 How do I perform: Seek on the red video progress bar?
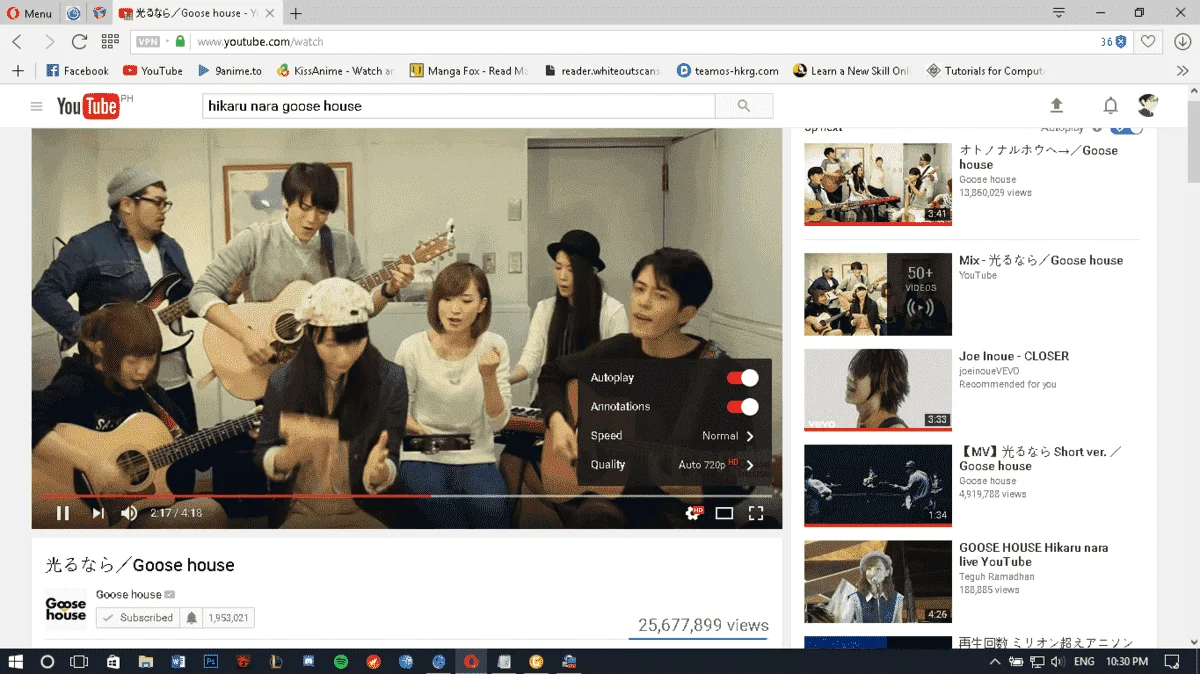(x=407, y=495)
